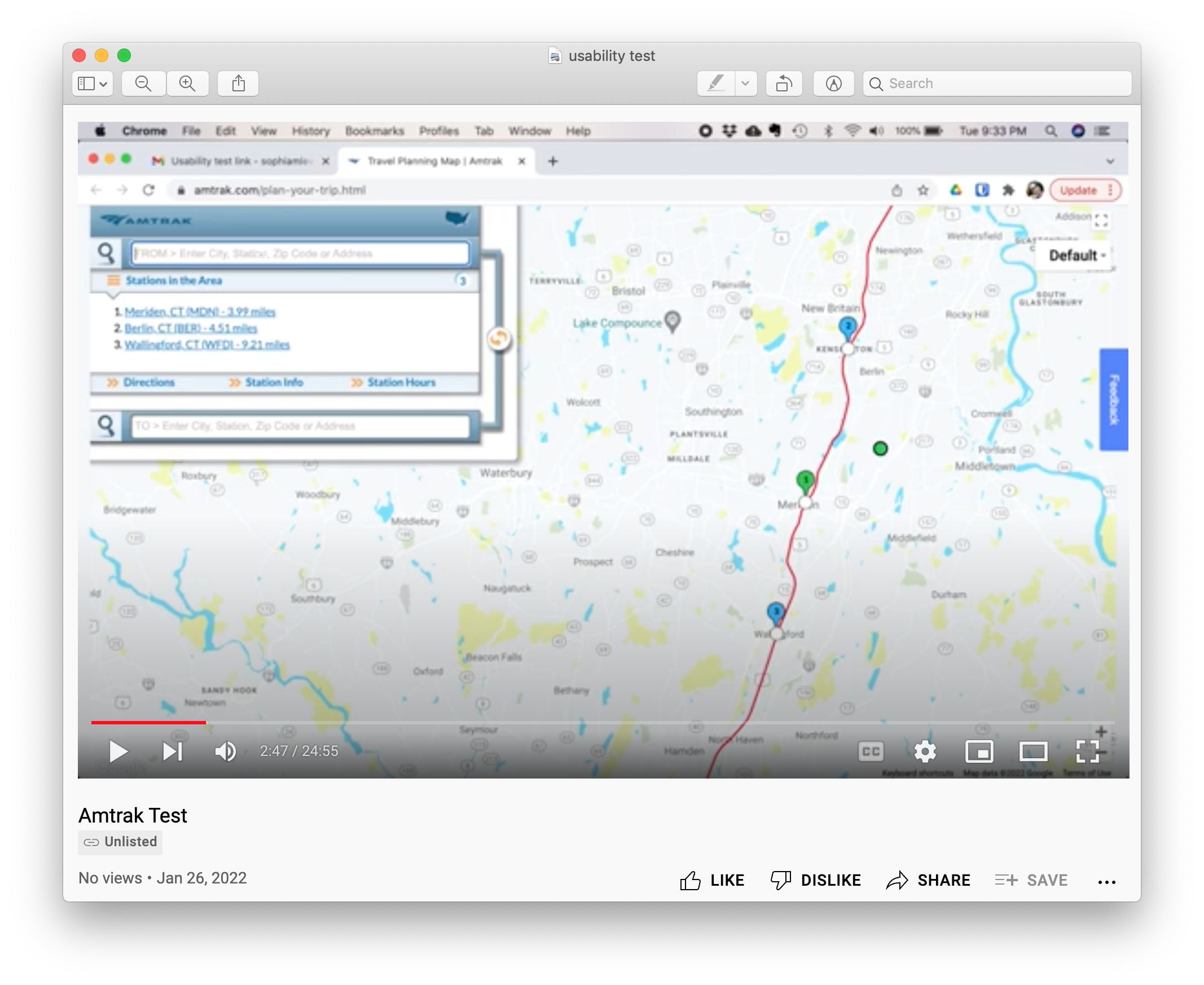
Task: Open the Apple menu
Action: point(100,131)
